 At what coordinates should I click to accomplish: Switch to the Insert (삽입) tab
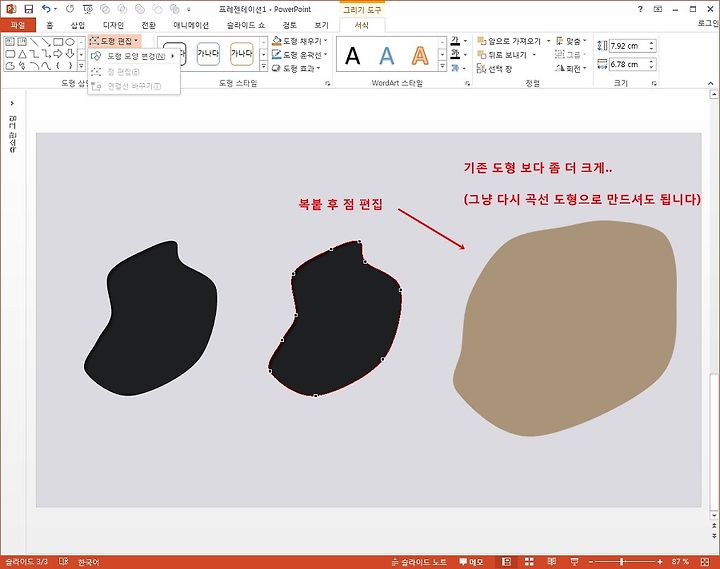tap(78, 25)
